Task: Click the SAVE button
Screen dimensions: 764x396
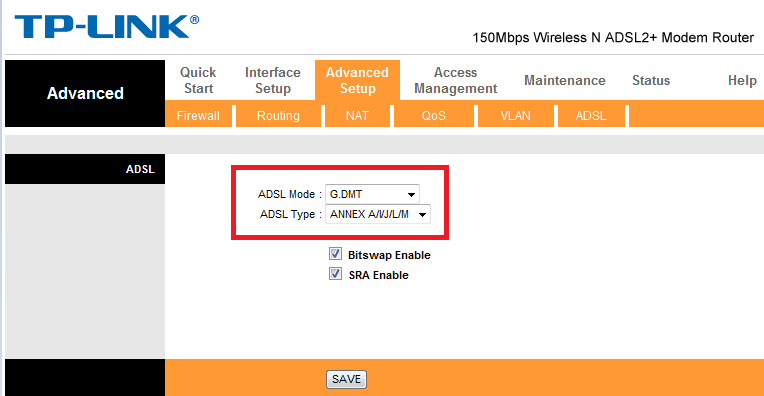Action: pos(346,379)
